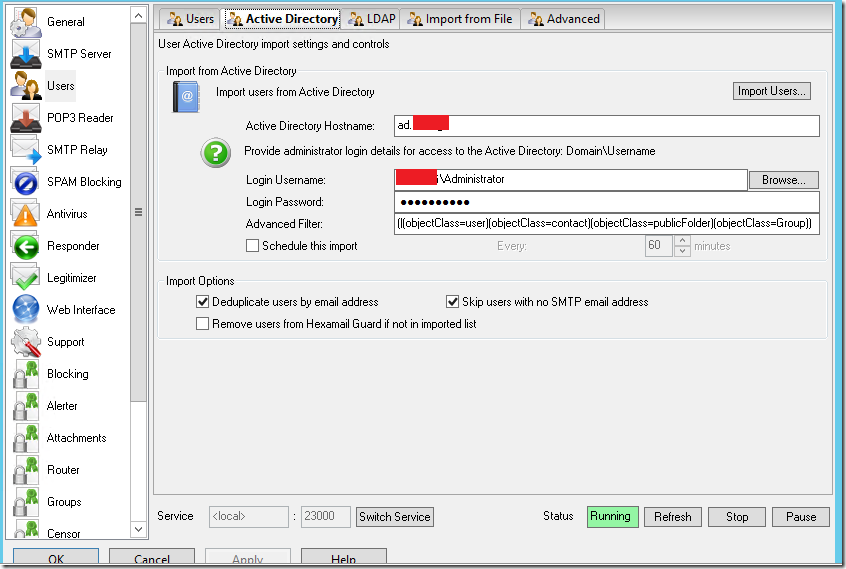The width and height of the screenshot is (846, 569).
Task: Toggle Skip users with no SMTP email
Action: click(x=452, y=302)
